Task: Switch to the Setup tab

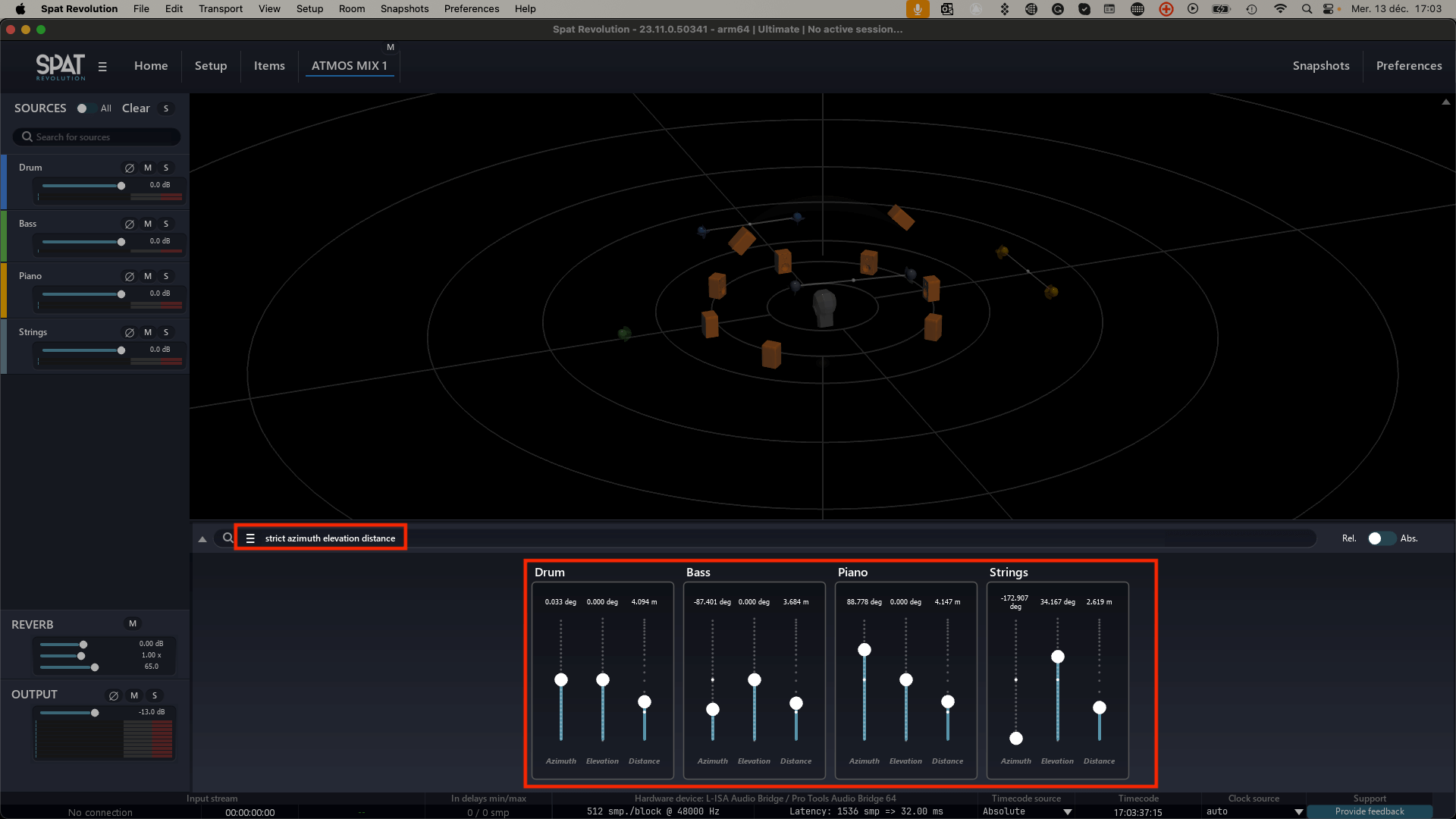Action: pos(211,66)
